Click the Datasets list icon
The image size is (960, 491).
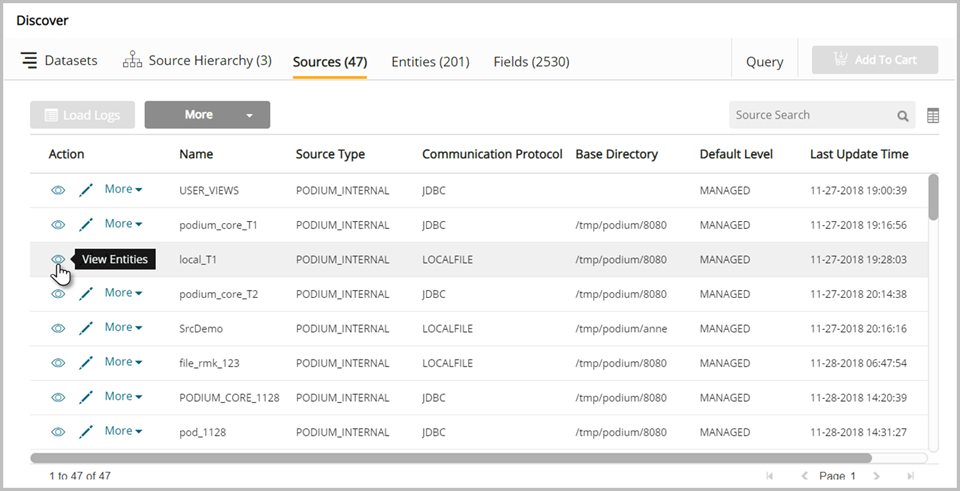point(29,61)
